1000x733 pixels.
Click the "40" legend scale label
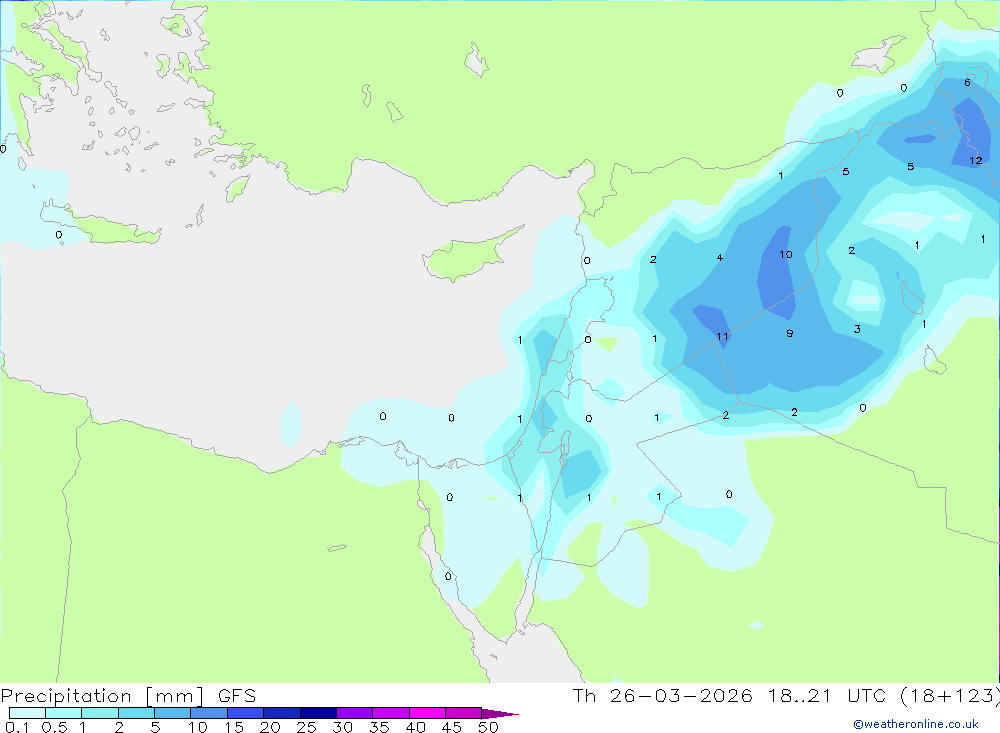[415, 727]
